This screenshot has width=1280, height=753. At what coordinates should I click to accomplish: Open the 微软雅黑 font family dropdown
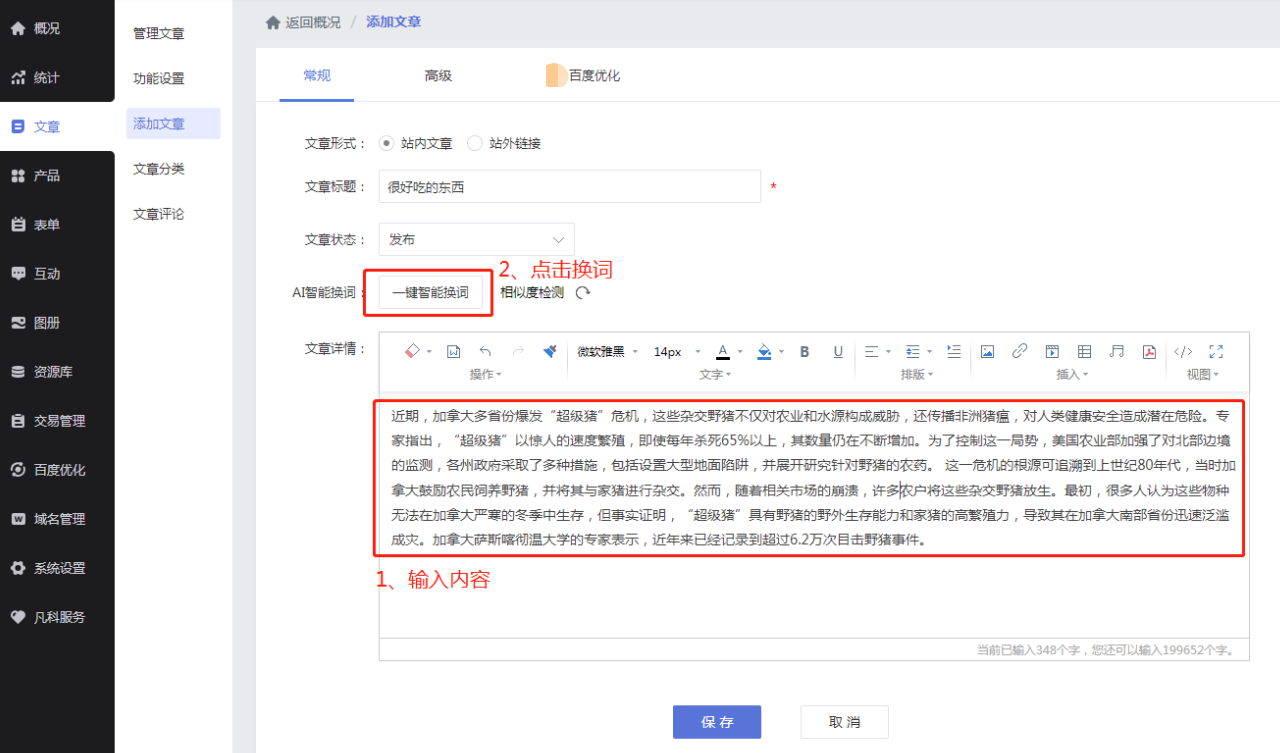coord(606,351)
